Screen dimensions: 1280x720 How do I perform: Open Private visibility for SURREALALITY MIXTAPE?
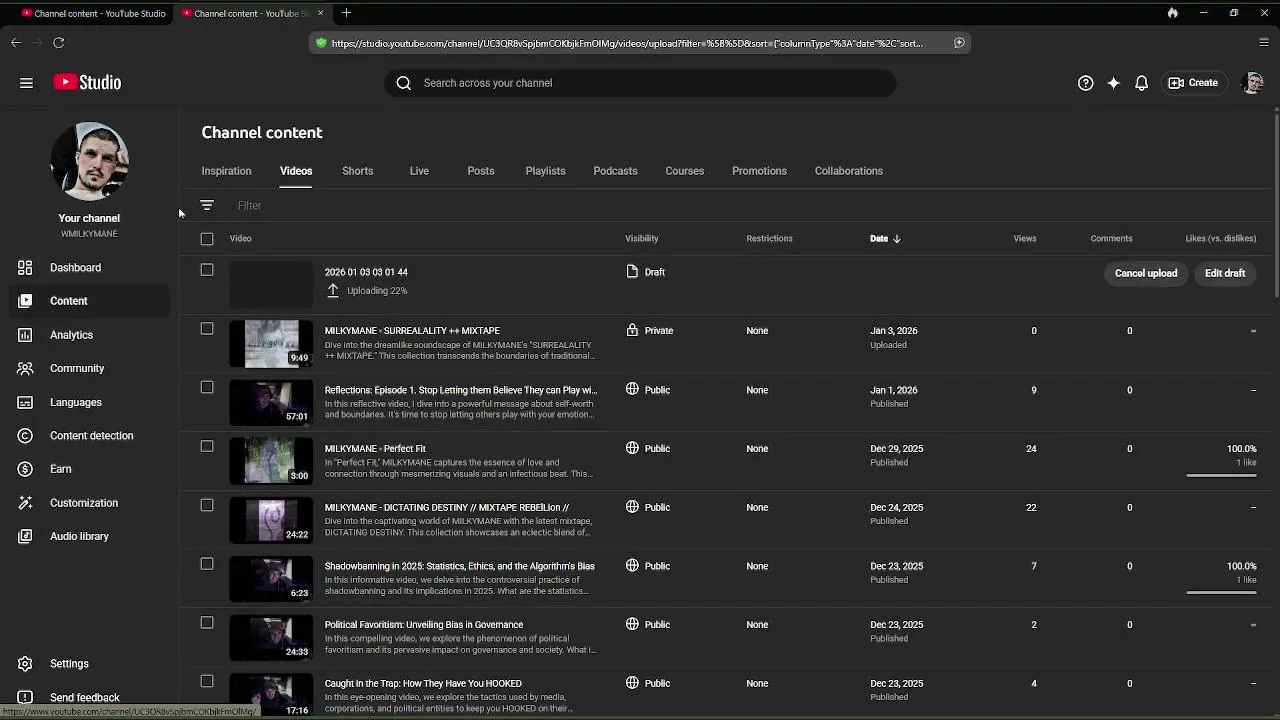pos(648,330)
